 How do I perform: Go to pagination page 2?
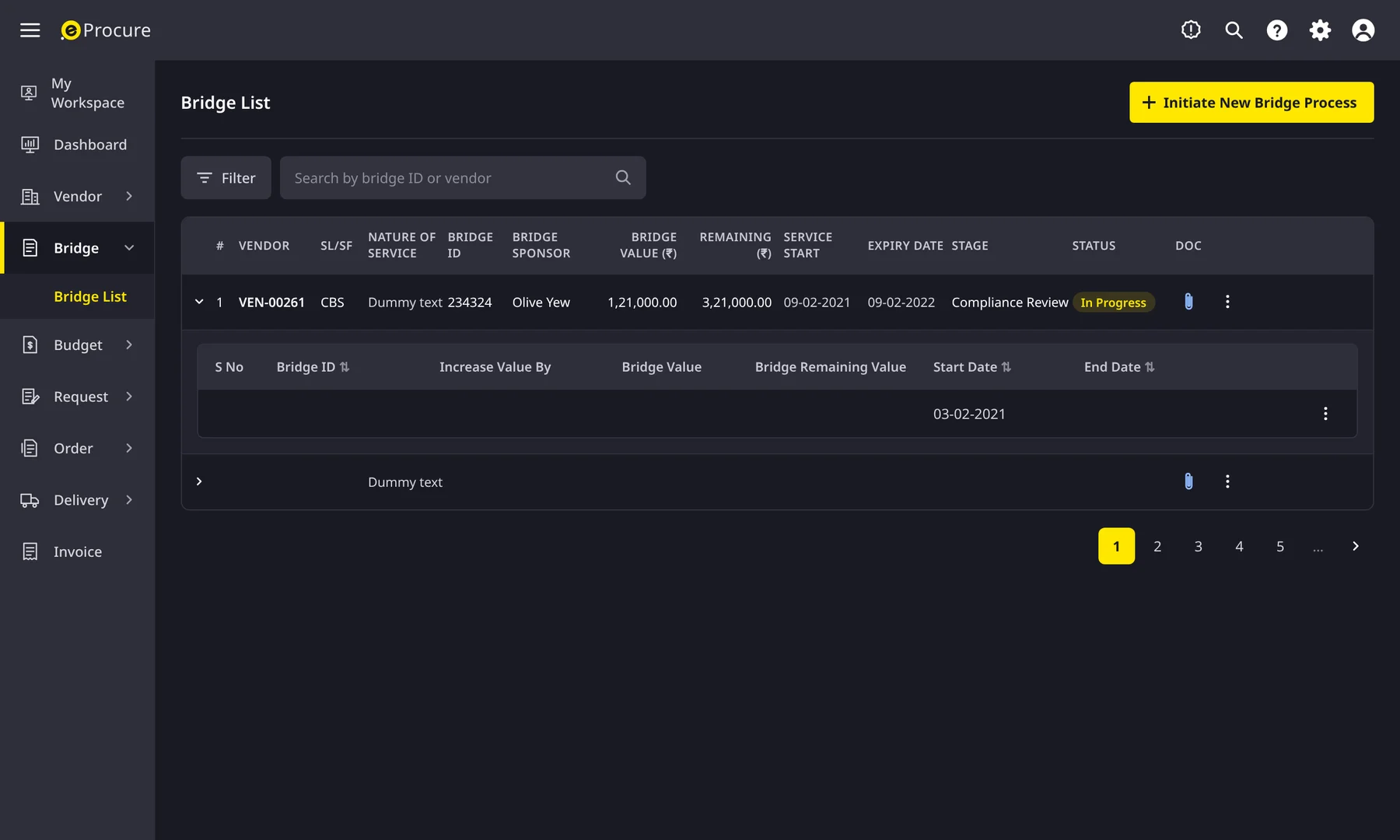pos(1157,546)
